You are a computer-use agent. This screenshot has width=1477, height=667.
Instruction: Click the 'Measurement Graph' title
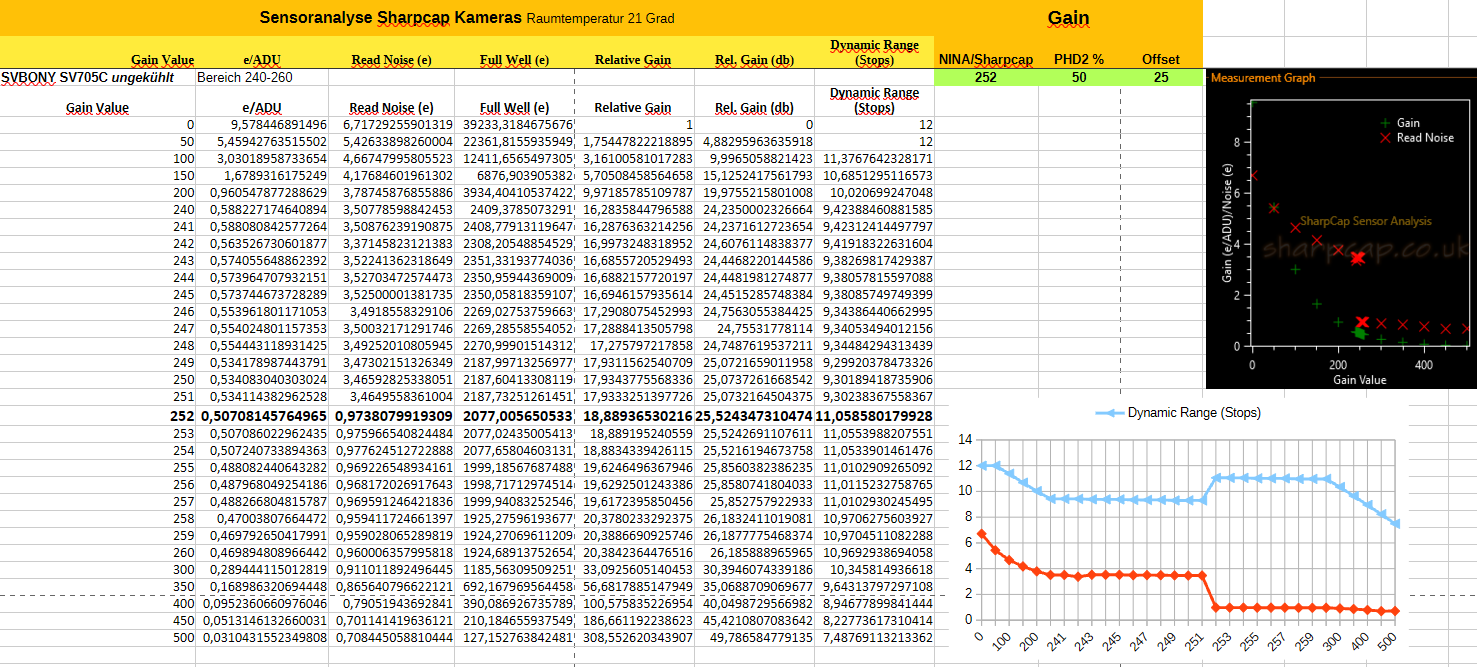pos(1263,78)
